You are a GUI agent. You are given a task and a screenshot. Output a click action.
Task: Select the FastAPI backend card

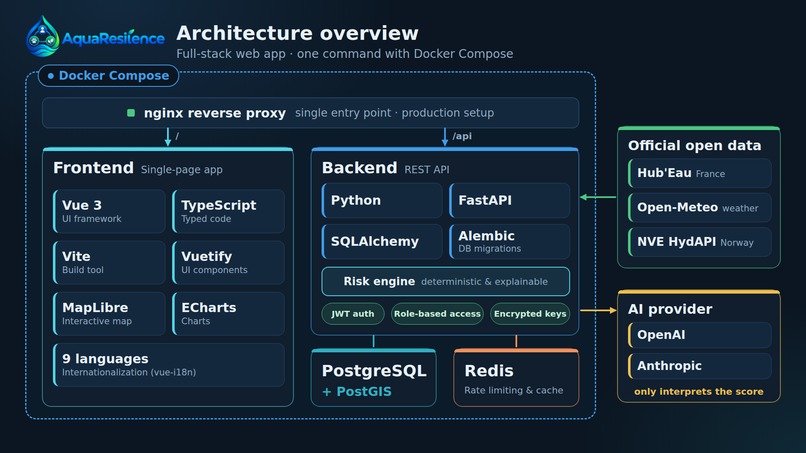click(509, 201)
